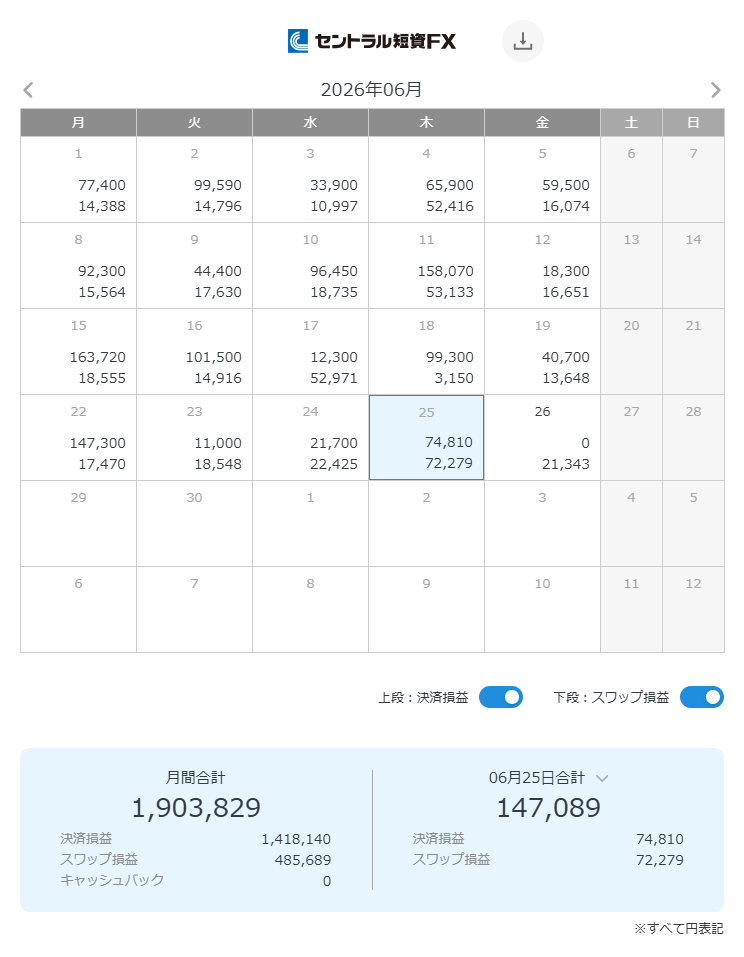Select June 15 cell showing 163,720
Image resolution: width=744 pixels, height=957 pixels.
coord(78,352)
